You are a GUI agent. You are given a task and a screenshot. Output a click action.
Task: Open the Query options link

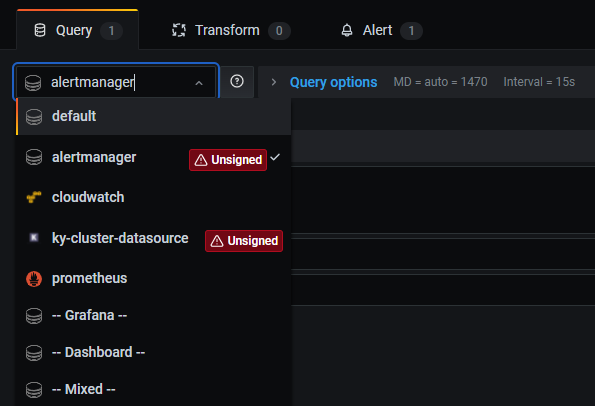pyautogui.click(x=334, y=82)
